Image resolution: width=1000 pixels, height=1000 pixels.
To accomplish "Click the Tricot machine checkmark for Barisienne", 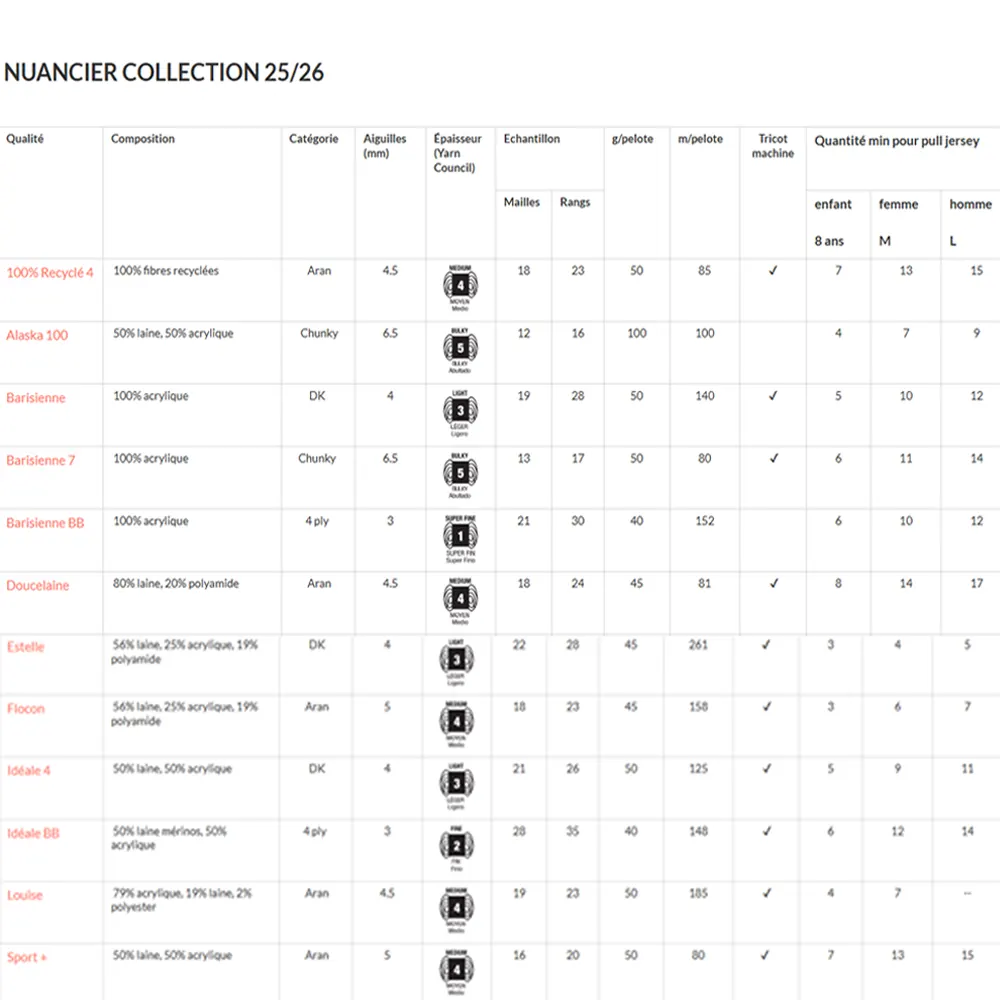I will coord(773,395).
